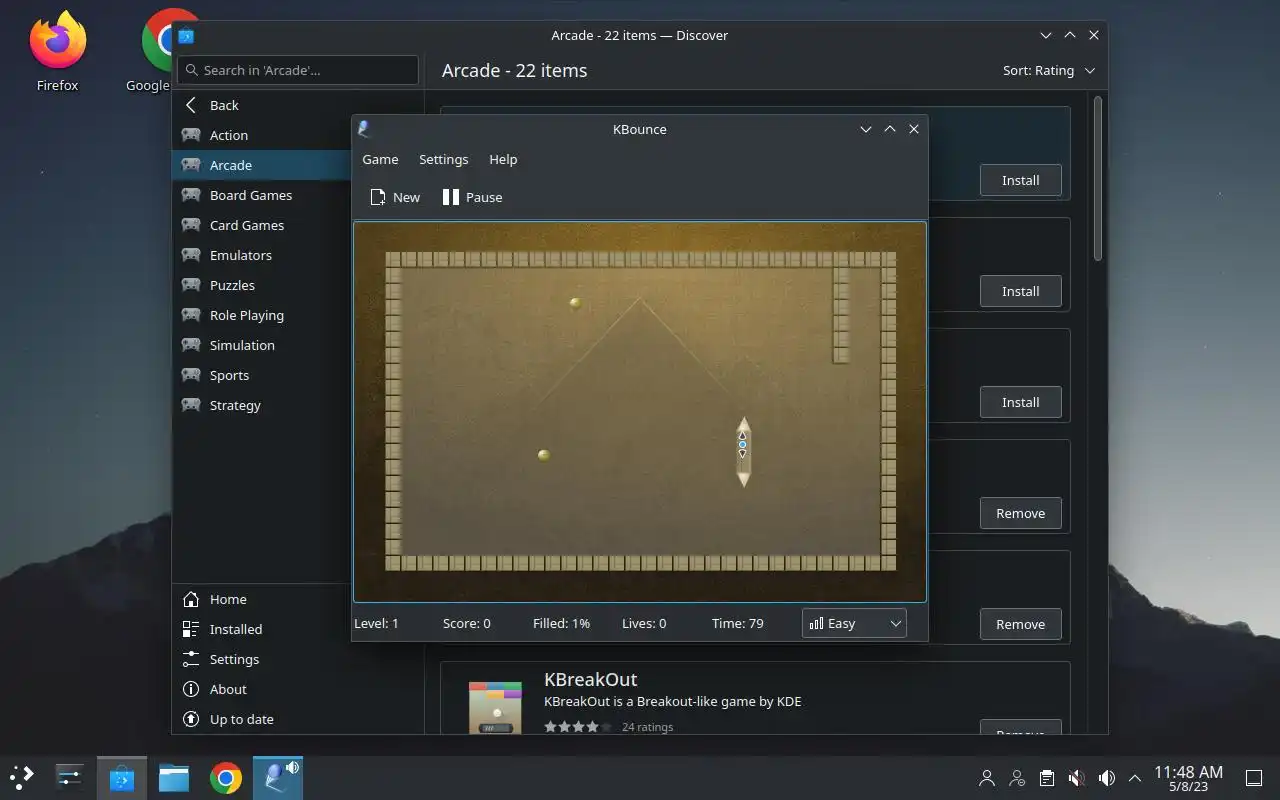
Task: Click the Lives: 0 status text
Action: coord(644,623)
